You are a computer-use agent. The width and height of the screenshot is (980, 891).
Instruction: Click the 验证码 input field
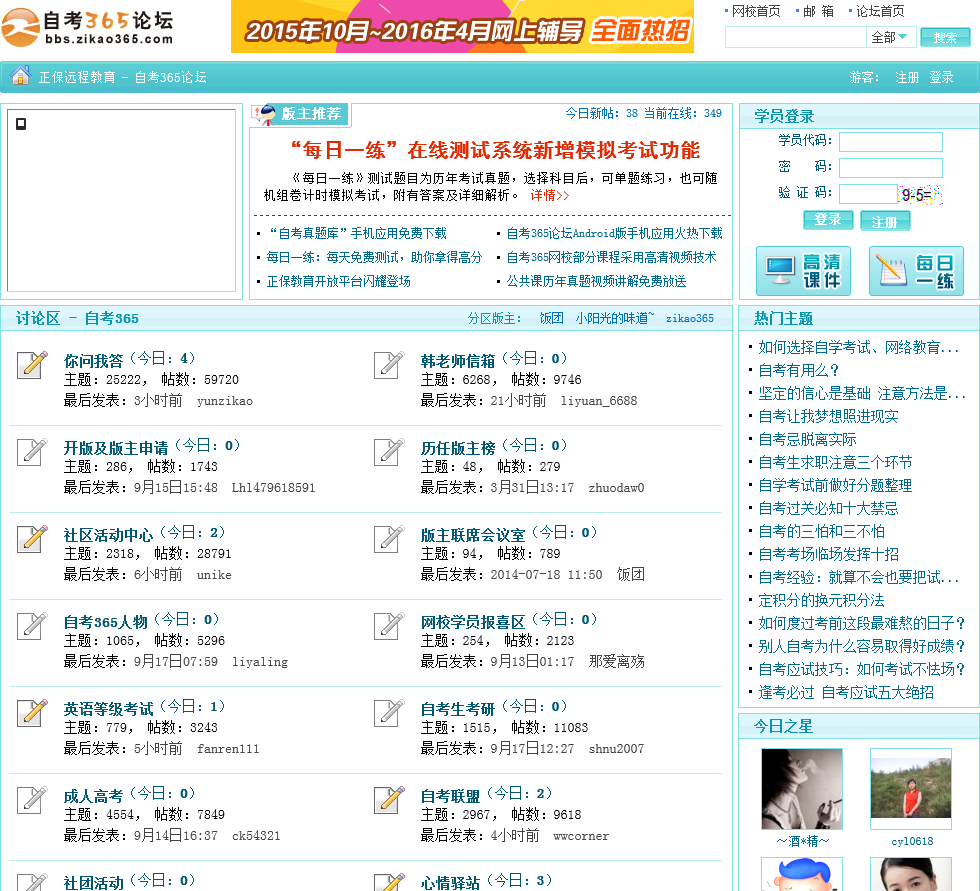pyautogui.click(x=868, y=194)
